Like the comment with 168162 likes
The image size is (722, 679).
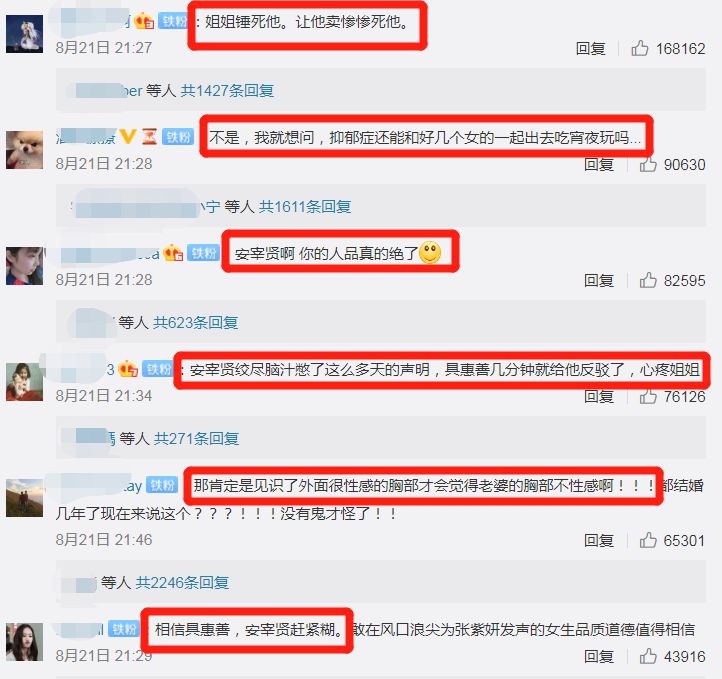[640, 48]
